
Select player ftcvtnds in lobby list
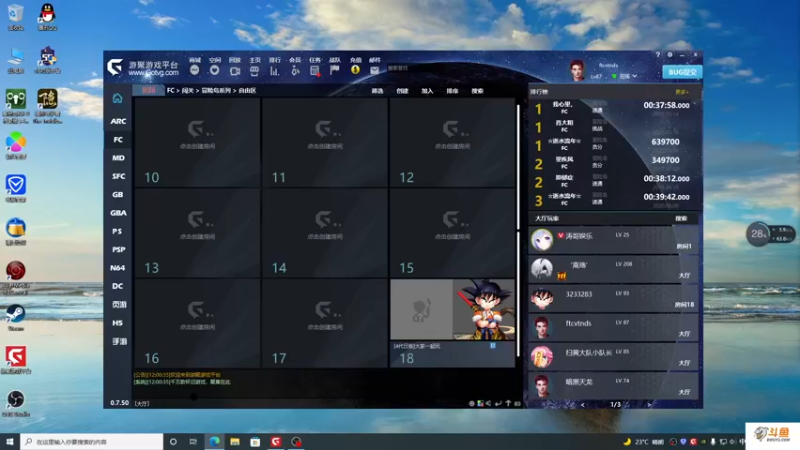pyautogui.click(x=614, y=328)
